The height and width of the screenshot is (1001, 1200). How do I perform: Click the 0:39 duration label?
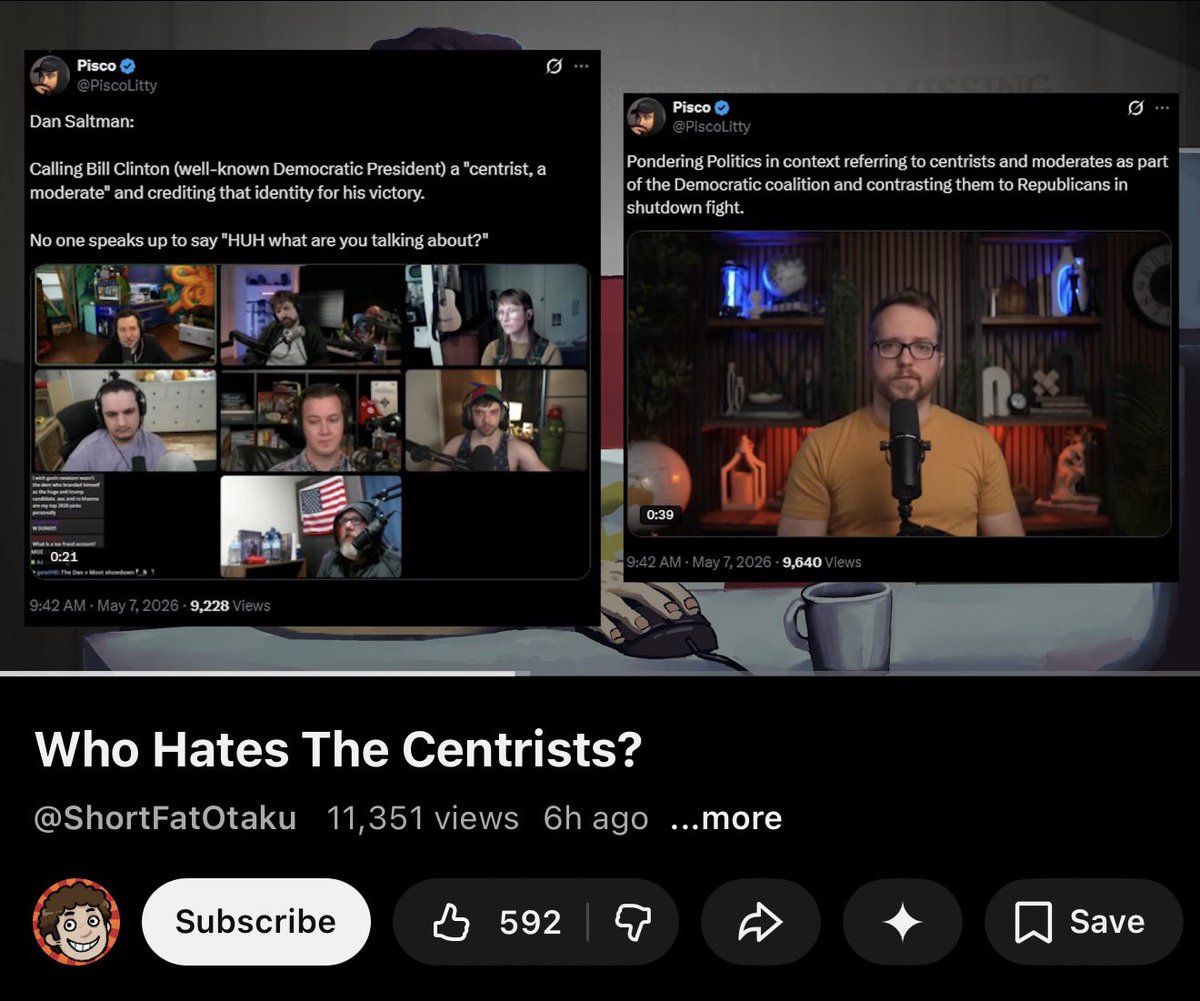click(660, 515)
